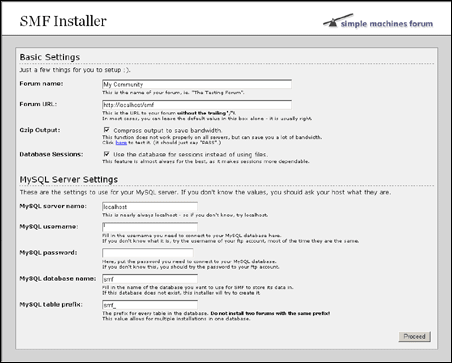
Task: Click the 'Basic Settings' section heading
Action: coord(50,57)
